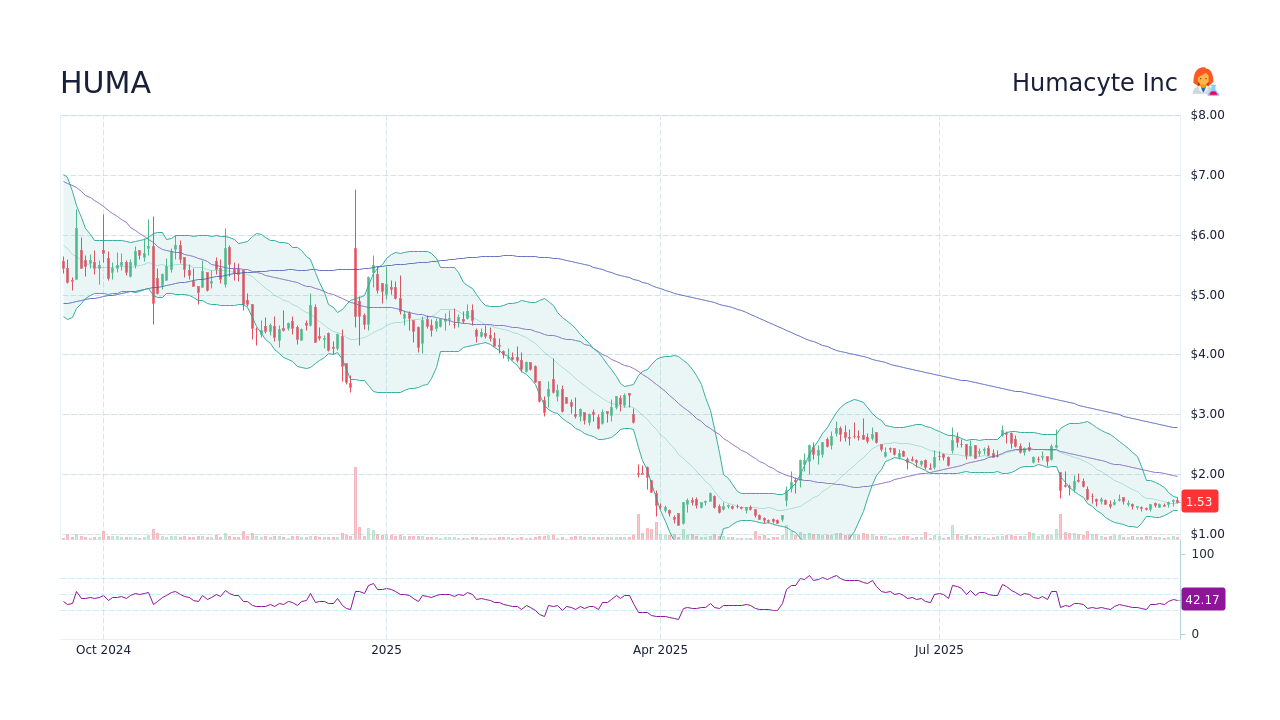1280x720 pixels.
Task: Select the 2025 timeline label
Action: (x=386, y=649)
